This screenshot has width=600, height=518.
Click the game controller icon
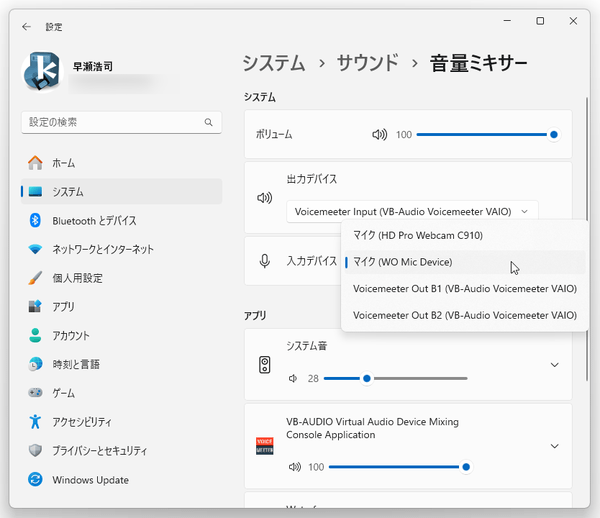point(35,393)
